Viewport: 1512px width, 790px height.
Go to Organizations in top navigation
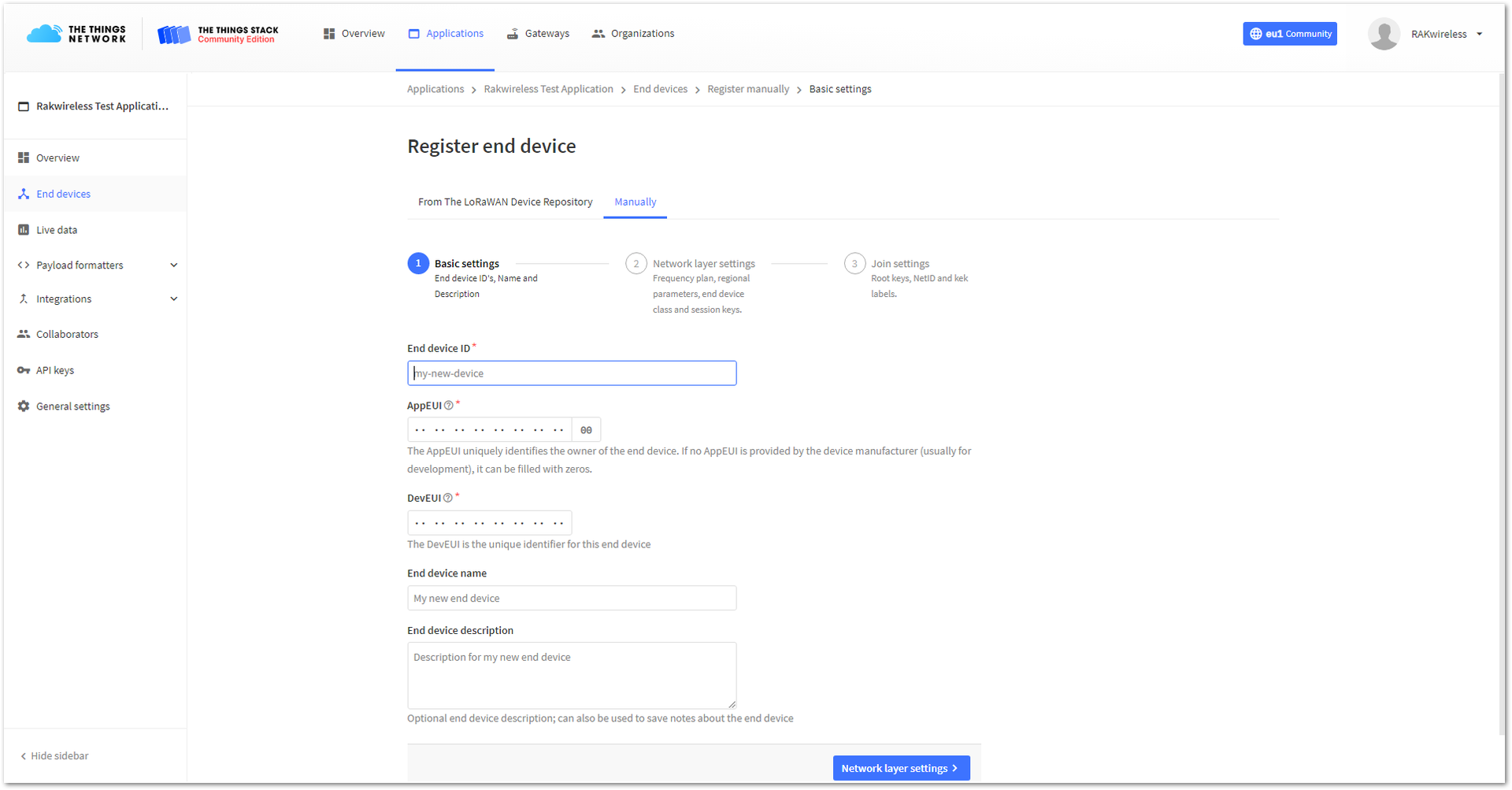633,34
